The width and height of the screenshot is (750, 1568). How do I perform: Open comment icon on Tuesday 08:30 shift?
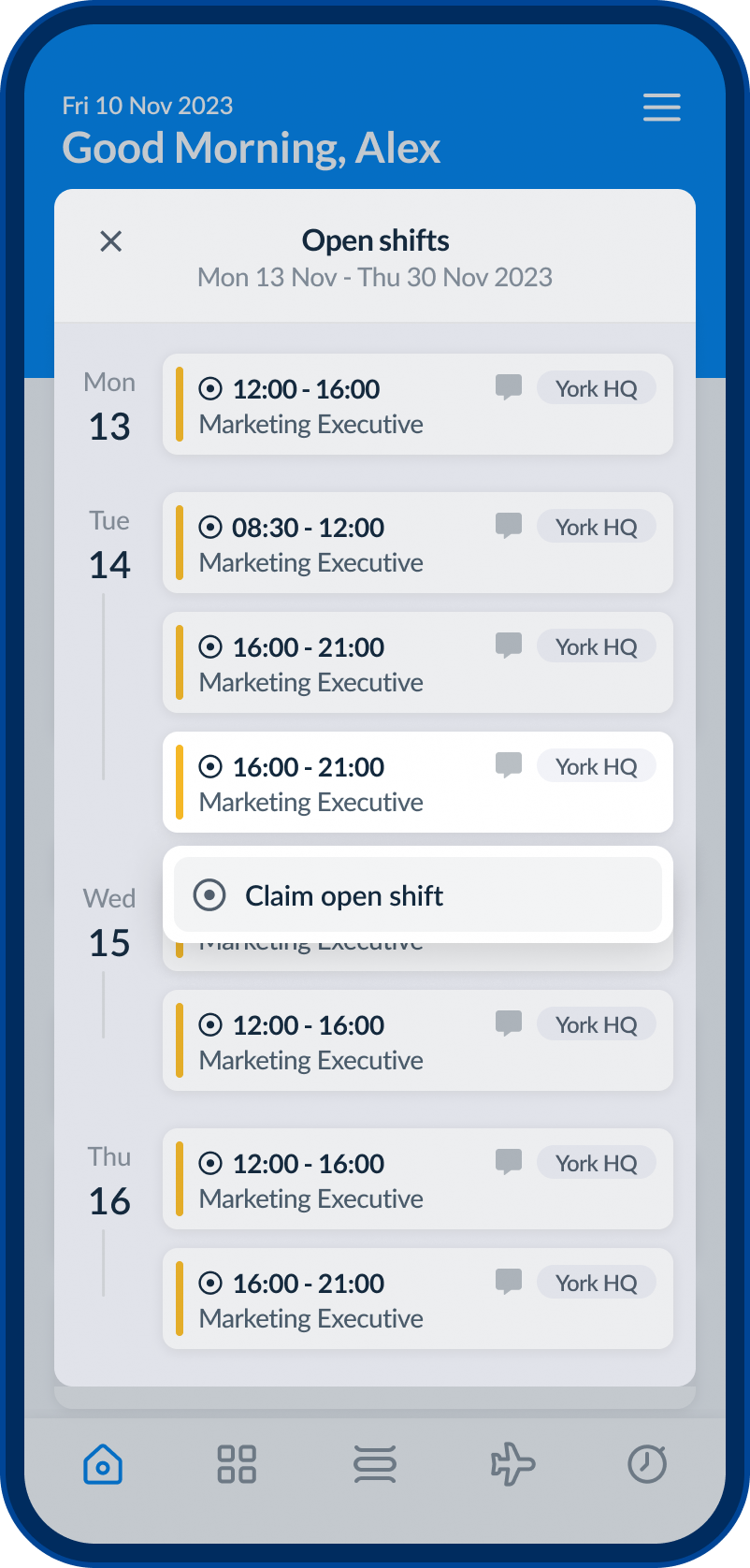coord(508,526)
